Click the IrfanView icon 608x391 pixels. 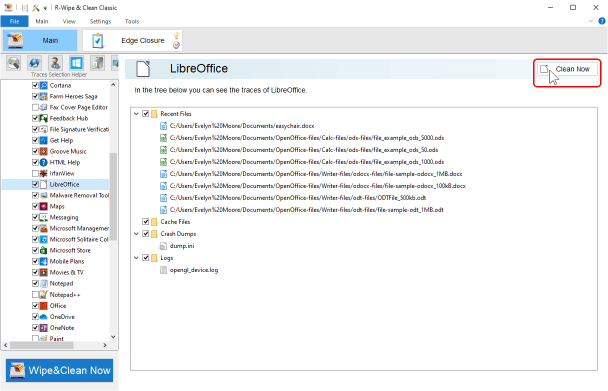coord(44,173)
